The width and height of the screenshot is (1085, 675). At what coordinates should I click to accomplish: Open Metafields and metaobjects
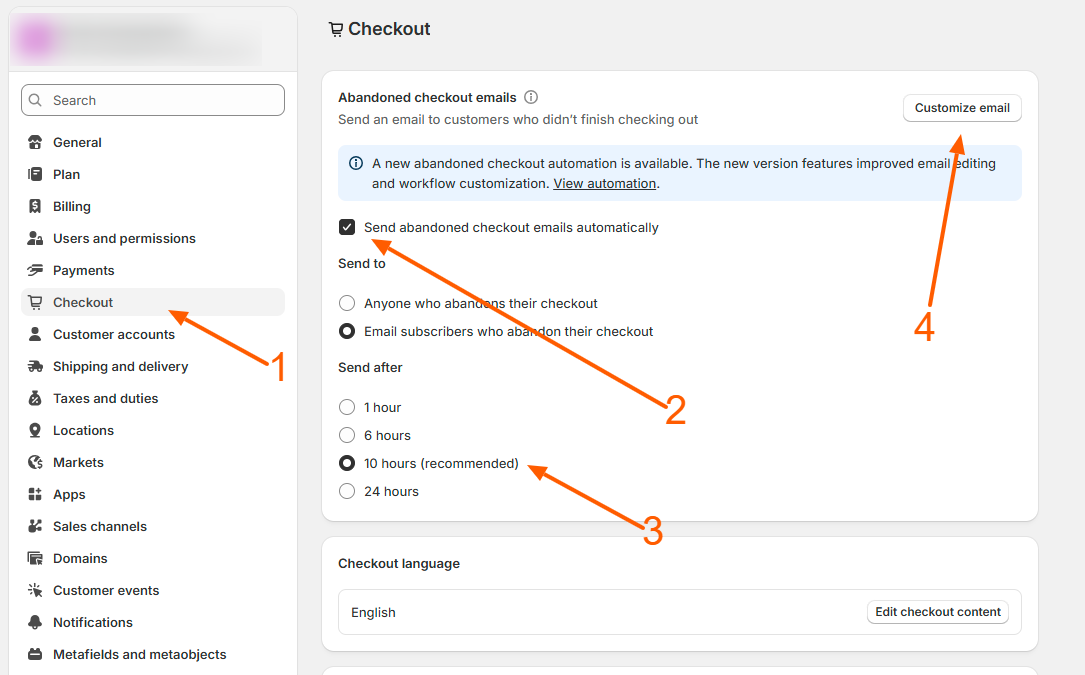(153, 654)
